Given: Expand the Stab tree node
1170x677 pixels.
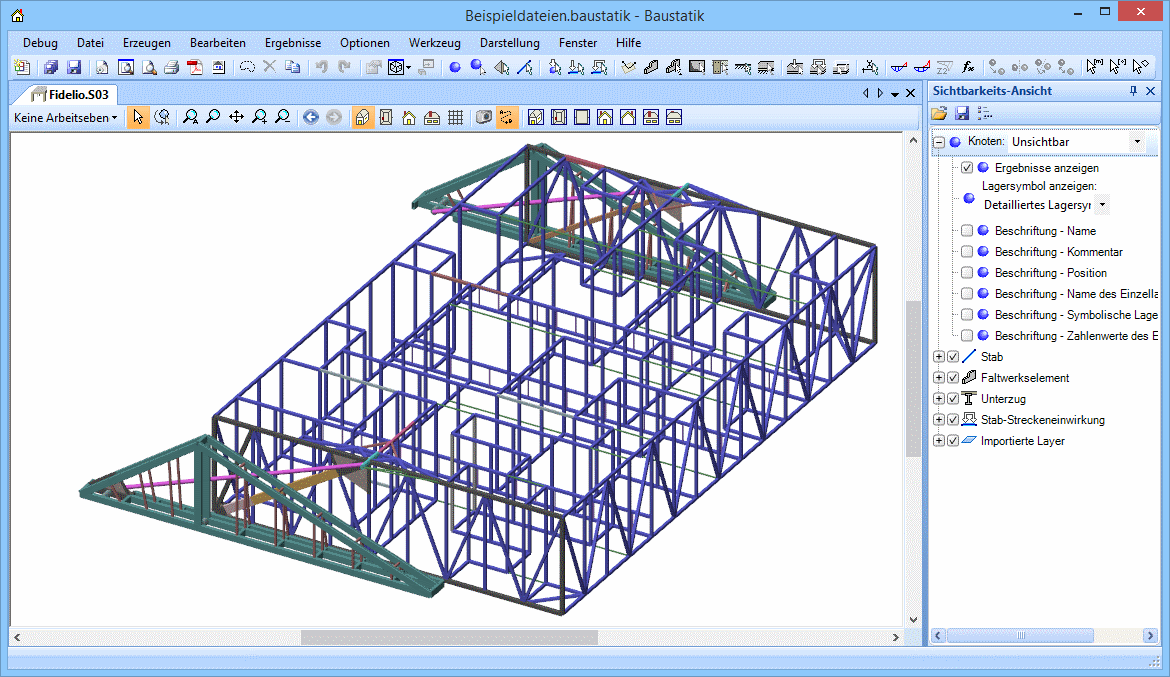Looking at the screenshot, I should point(938,357).
